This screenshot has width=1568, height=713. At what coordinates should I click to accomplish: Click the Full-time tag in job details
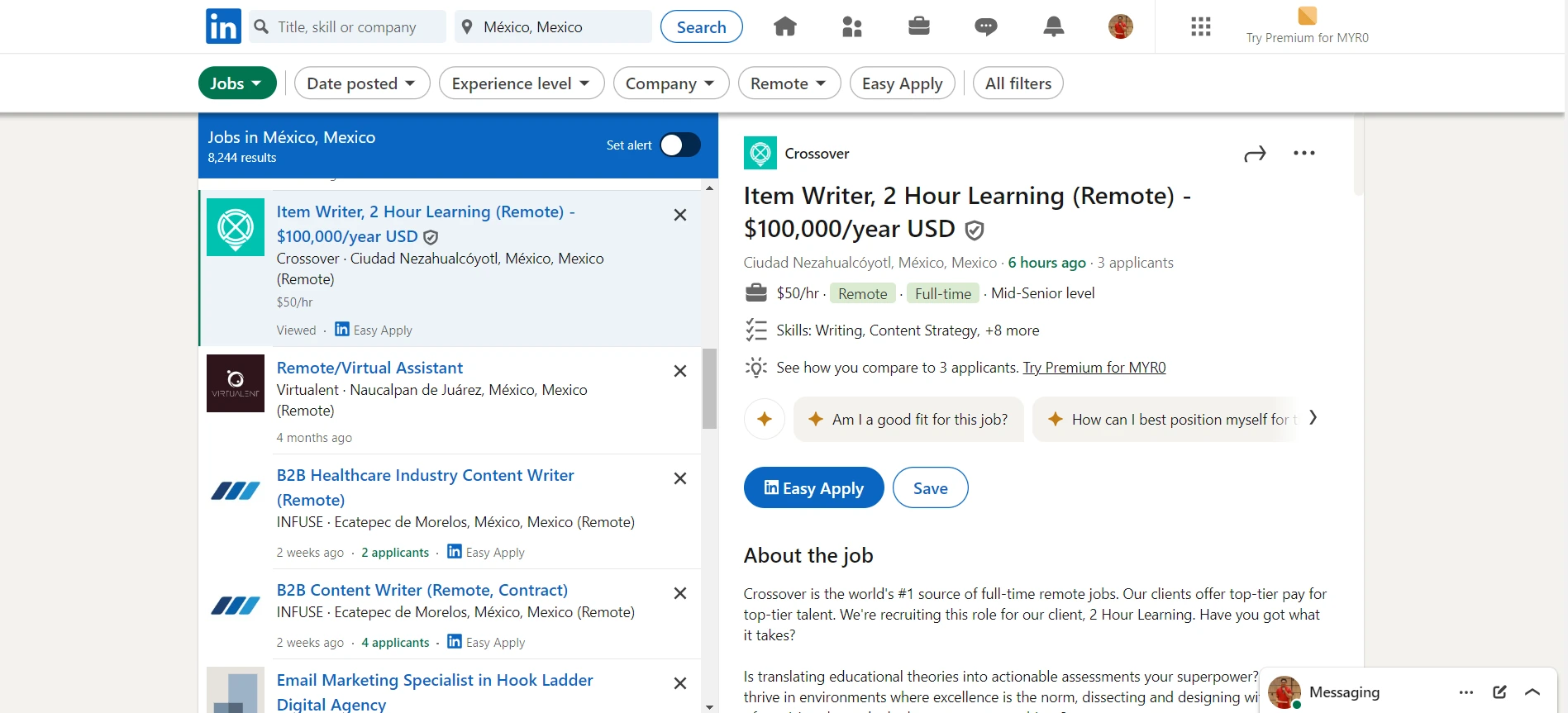[x=943, y=293]
